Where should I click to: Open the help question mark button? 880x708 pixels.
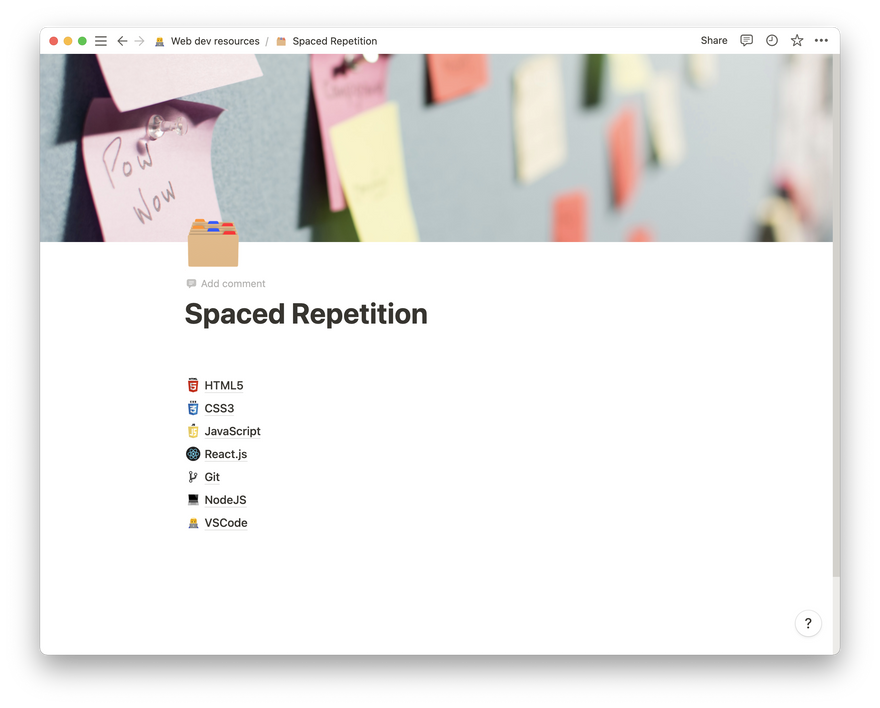point(808,623)
